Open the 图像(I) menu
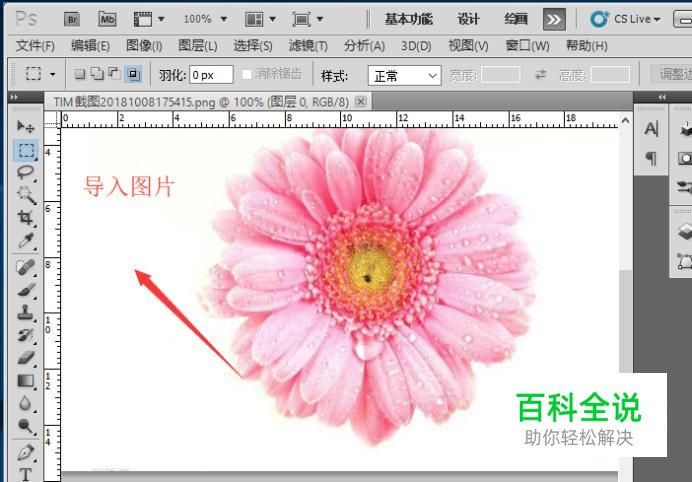Viewport: 692px width, 482px height. tap(144, 46)
